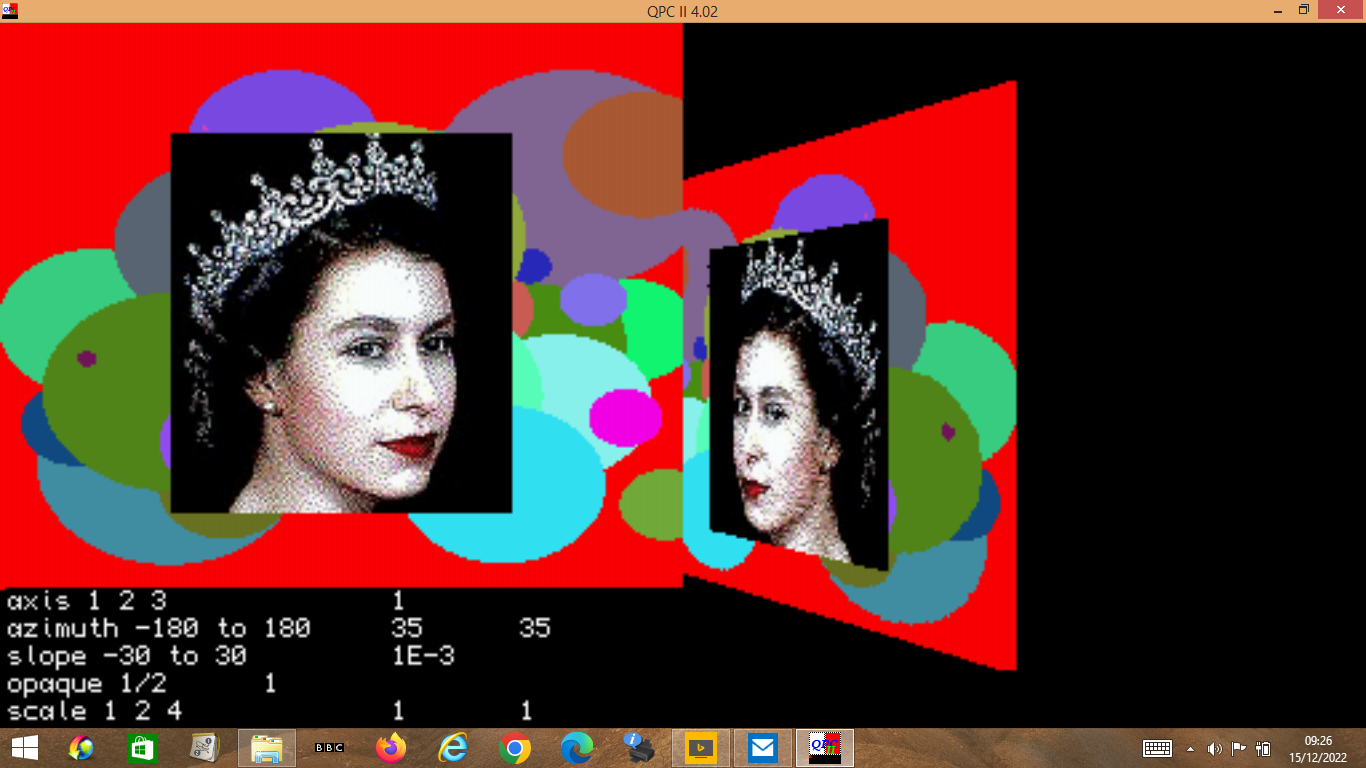Open the volume speaker tray icon
The height and width of the screenshot is (768, 1366).
[1214, 748]
